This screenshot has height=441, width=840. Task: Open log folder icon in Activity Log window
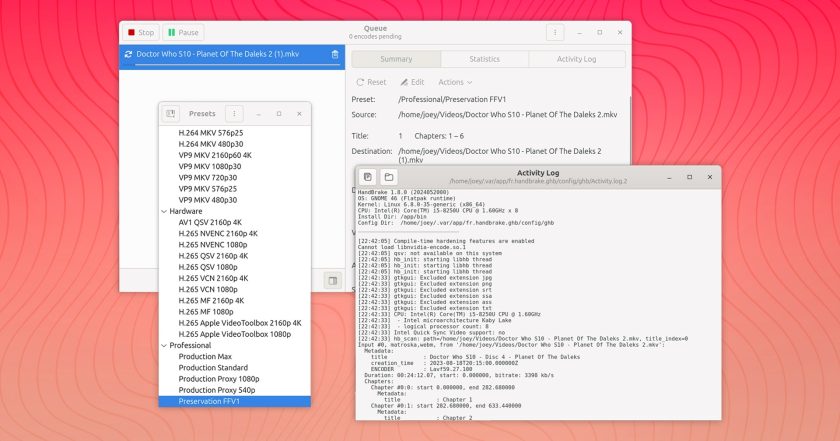389,177
